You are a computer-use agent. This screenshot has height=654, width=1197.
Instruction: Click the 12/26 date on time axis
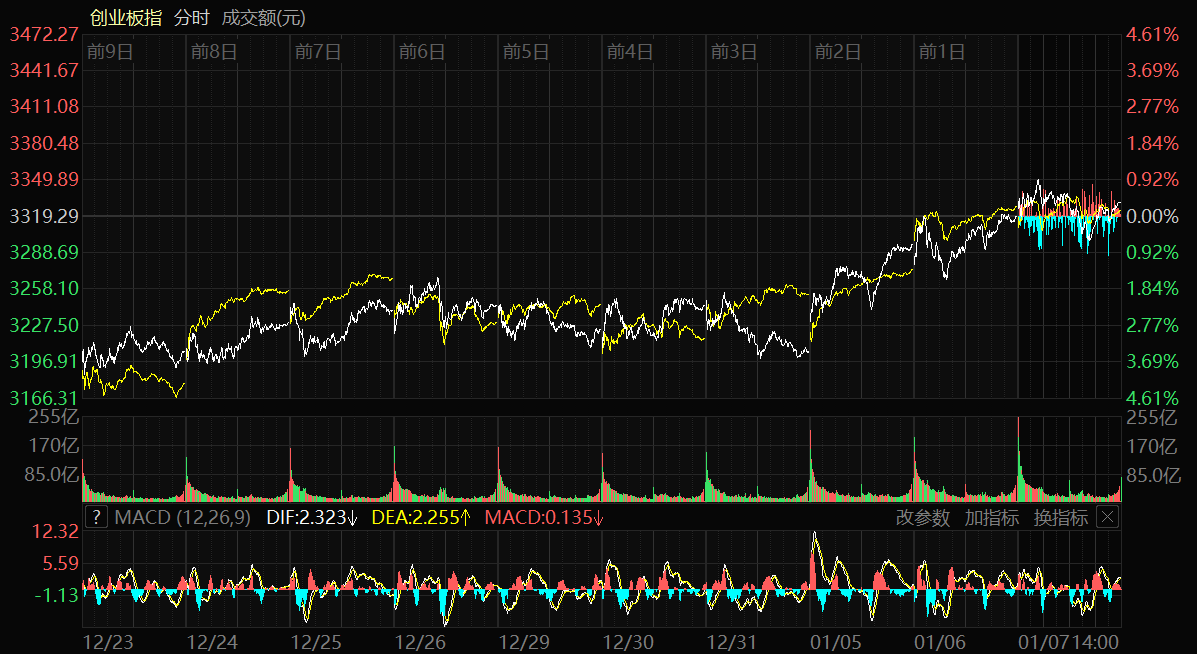click(x=421, y=641)
